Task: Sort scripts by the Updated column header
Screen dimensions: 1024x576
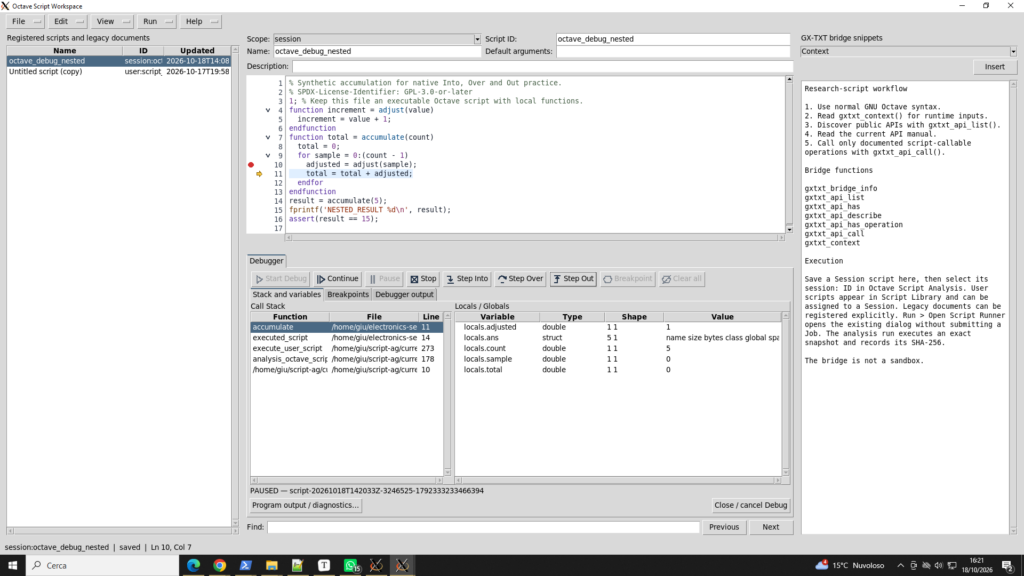Action: point(197,50)
